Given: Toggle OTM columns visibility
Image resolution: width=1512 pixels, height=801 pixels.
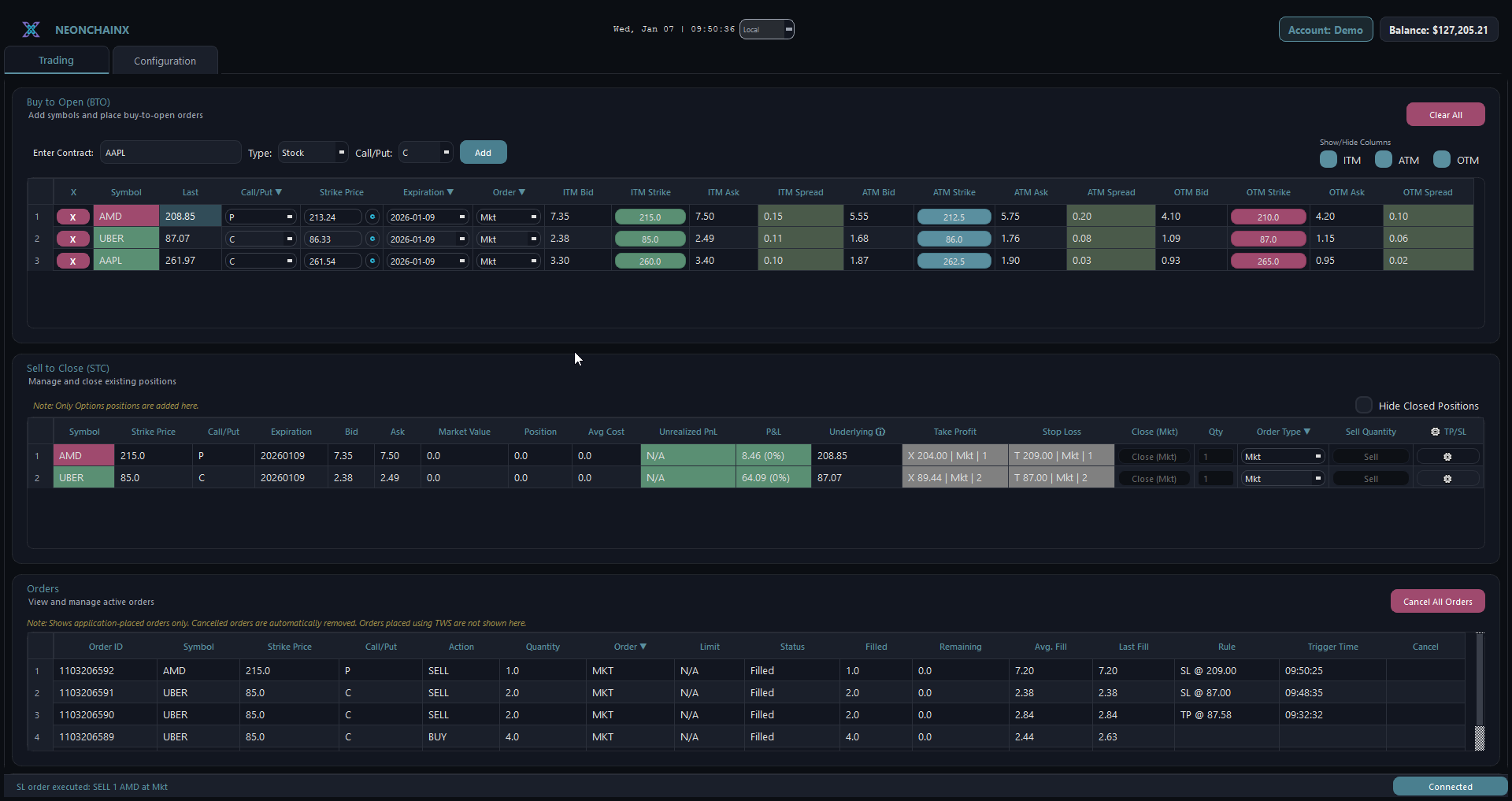Looking at the screenshot, I should tap(1442, 160).
